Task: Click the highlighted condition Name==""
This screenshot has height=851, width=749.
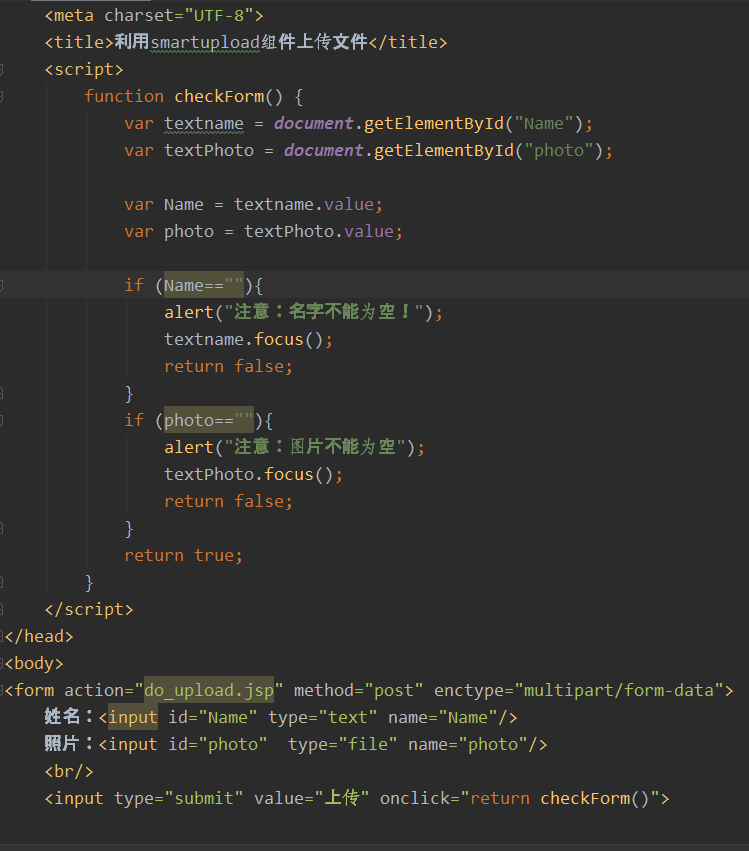Action: point(204,285)
